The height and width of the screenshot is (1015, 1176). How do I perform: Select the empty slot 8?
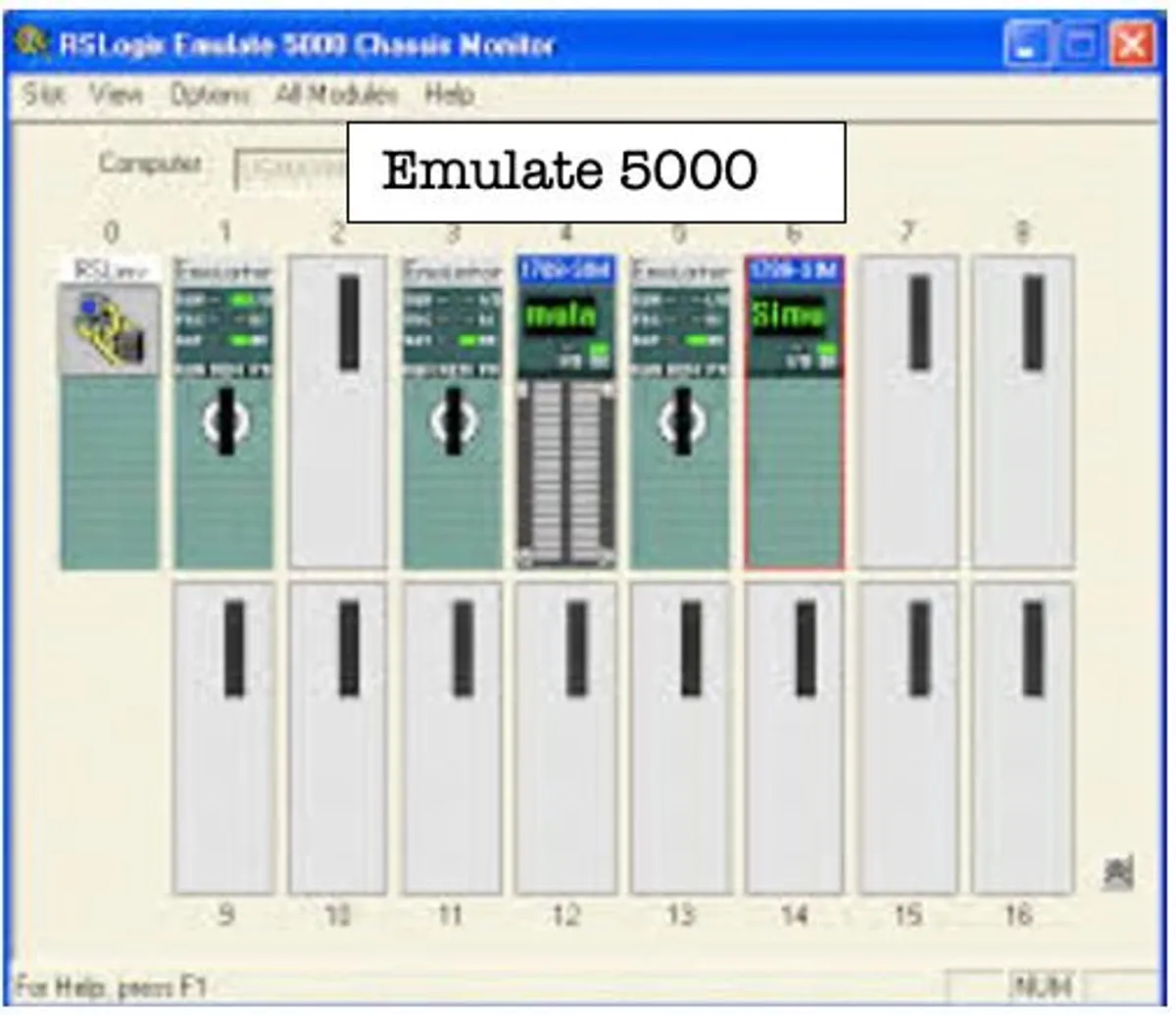point(1022,411)
